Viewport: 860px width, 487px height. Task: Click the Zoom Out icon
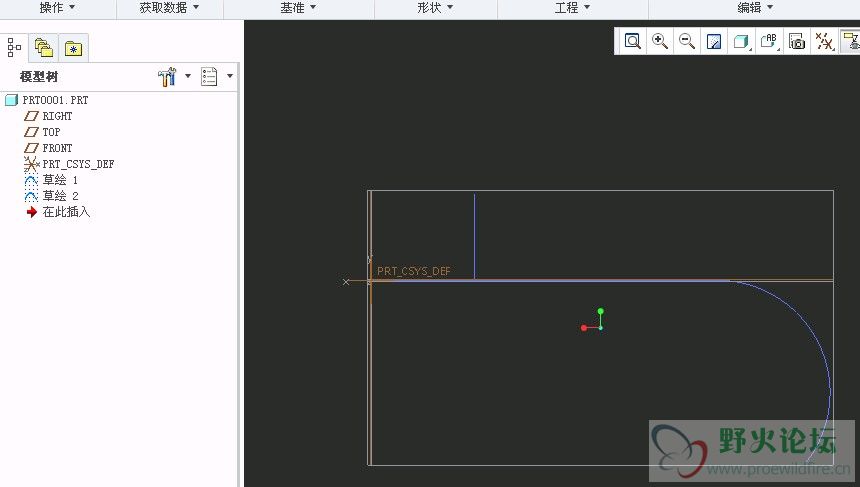click(x=687, y=41)
